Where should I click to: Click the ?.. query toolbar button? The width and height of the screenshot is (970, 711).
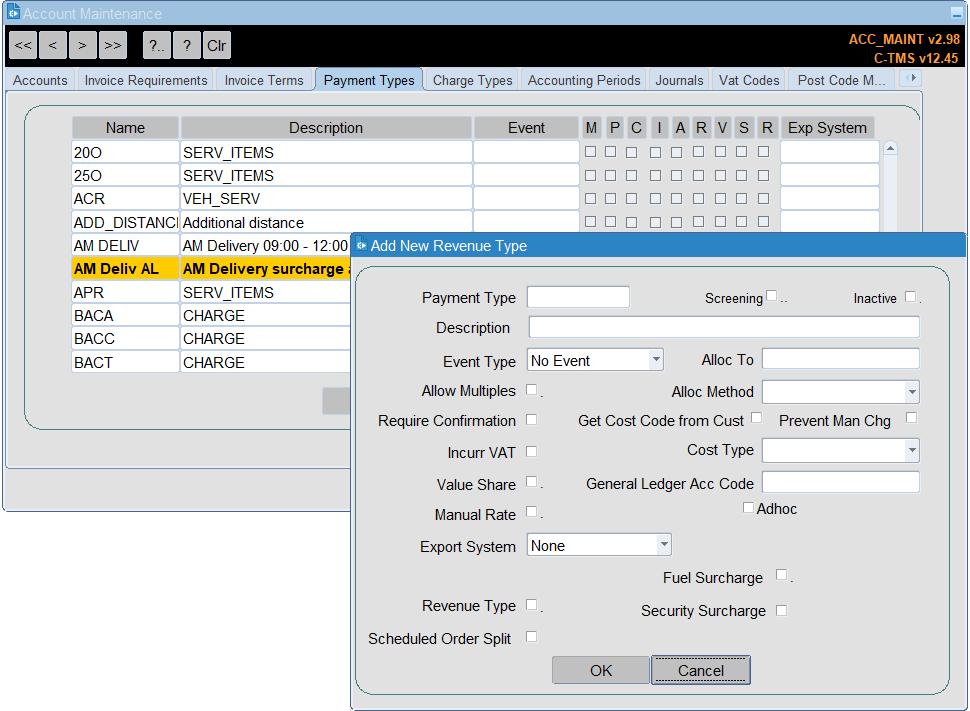pos(157,45)
